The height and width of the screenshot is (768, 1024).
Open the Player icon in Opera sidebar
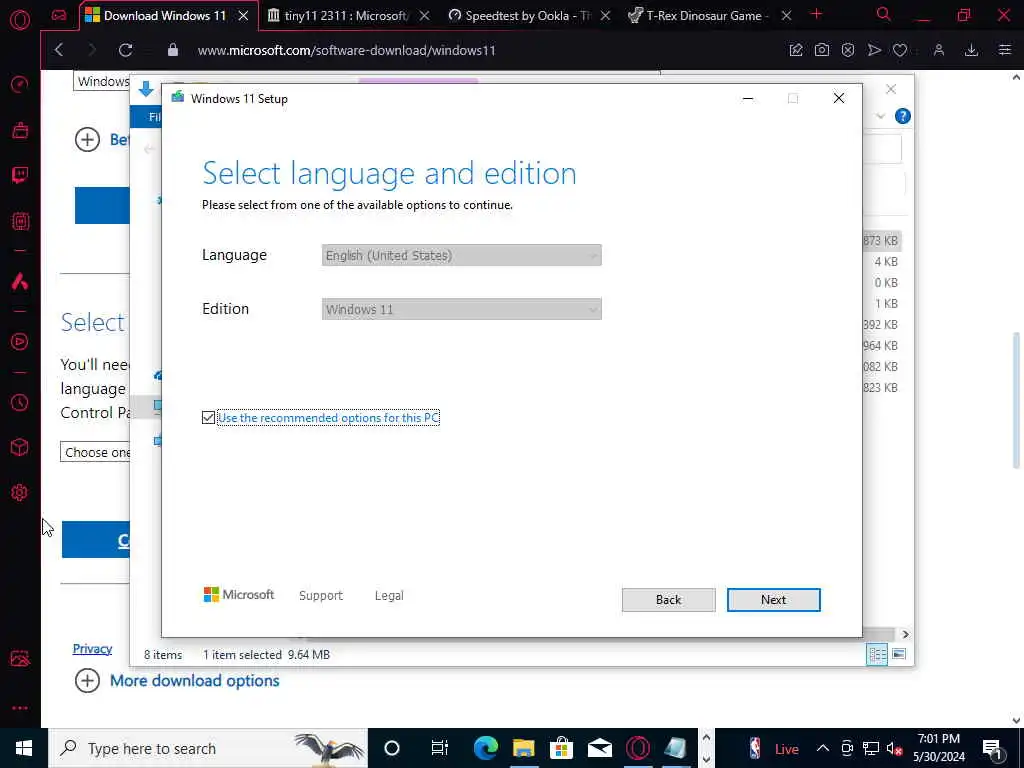tap(20, 342)
